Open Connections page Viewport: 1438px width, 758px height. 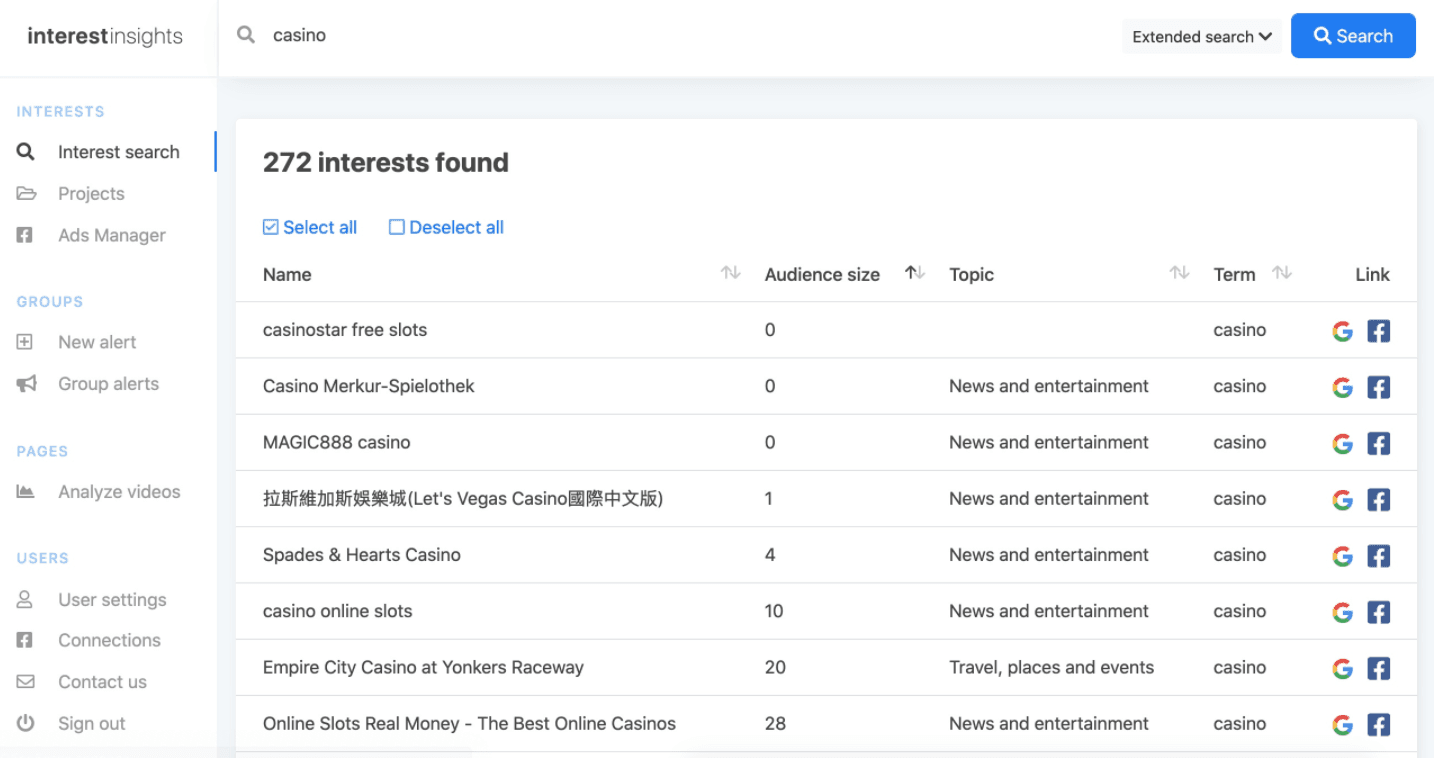click(109, 640)
